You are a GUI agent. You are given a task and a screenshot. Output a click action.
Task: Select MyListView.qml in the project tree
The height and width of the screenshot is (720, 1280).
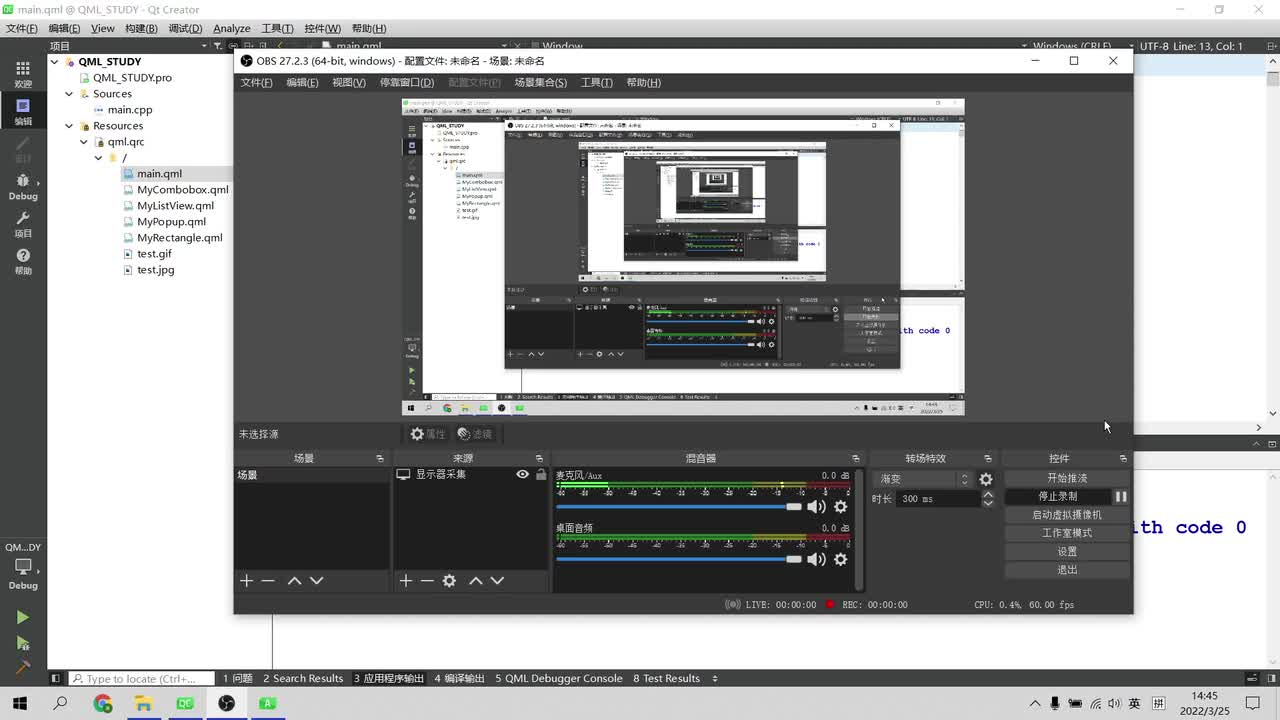point(175,206)
